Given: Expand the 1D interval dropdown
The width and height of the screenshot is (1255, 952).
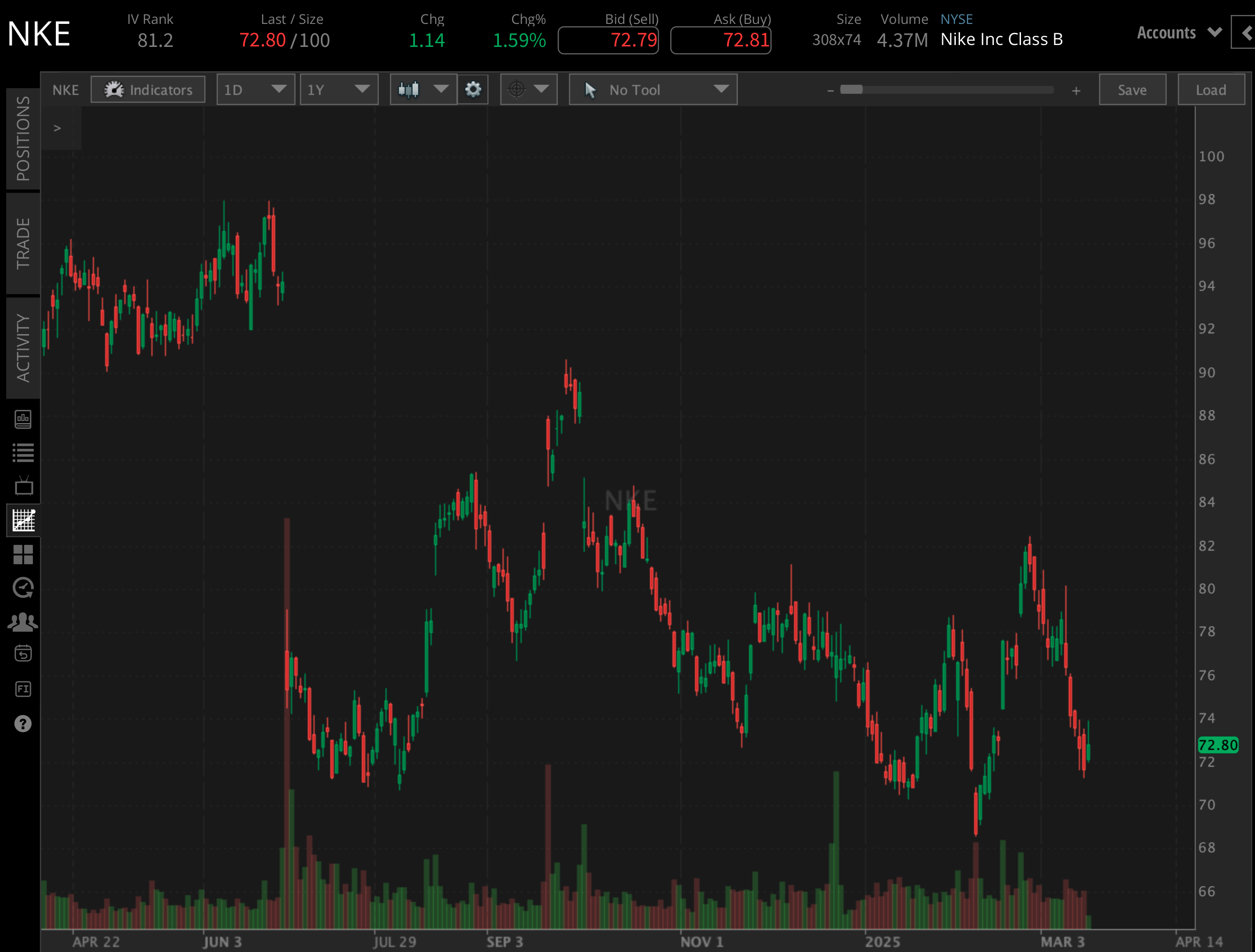Looking at the screenshot, I should coord(255,89).
